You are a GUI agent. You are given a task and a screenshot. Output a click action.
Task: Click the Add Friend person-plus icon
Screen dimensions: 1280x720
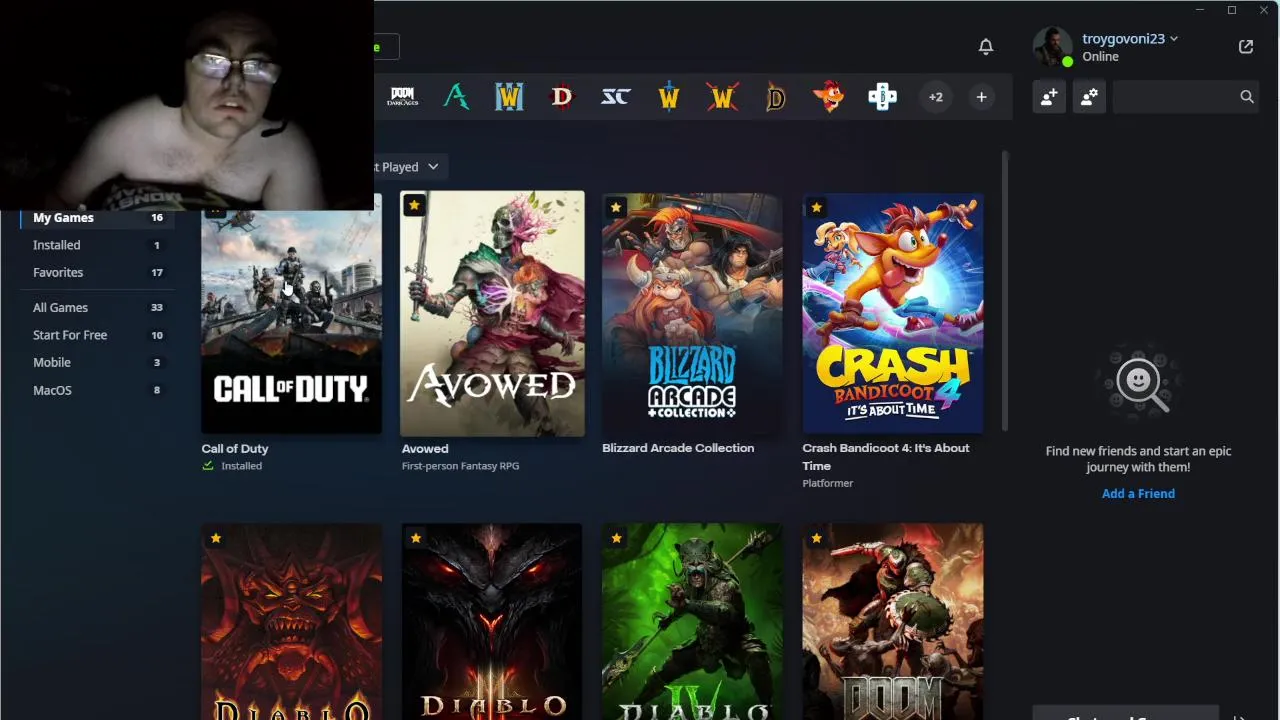click(1049, 97)
